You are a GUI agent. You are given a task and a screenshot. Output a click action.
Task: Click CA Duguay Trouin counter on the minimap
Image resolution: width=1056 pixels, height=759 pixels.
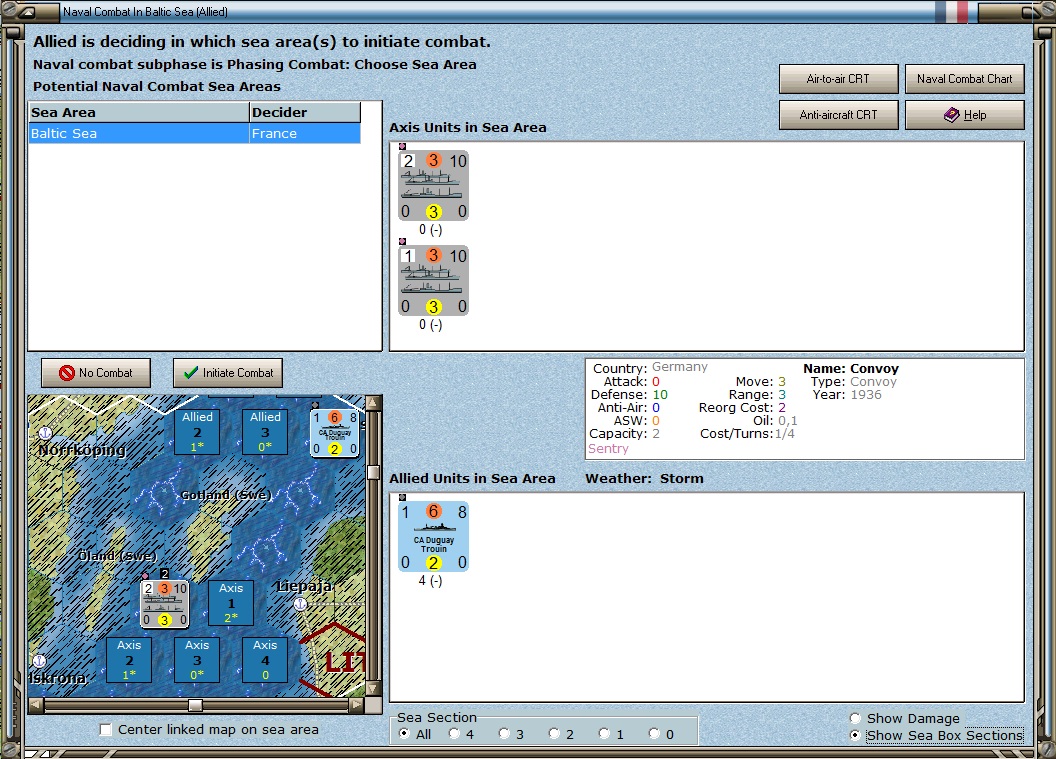tap(335, 433)
